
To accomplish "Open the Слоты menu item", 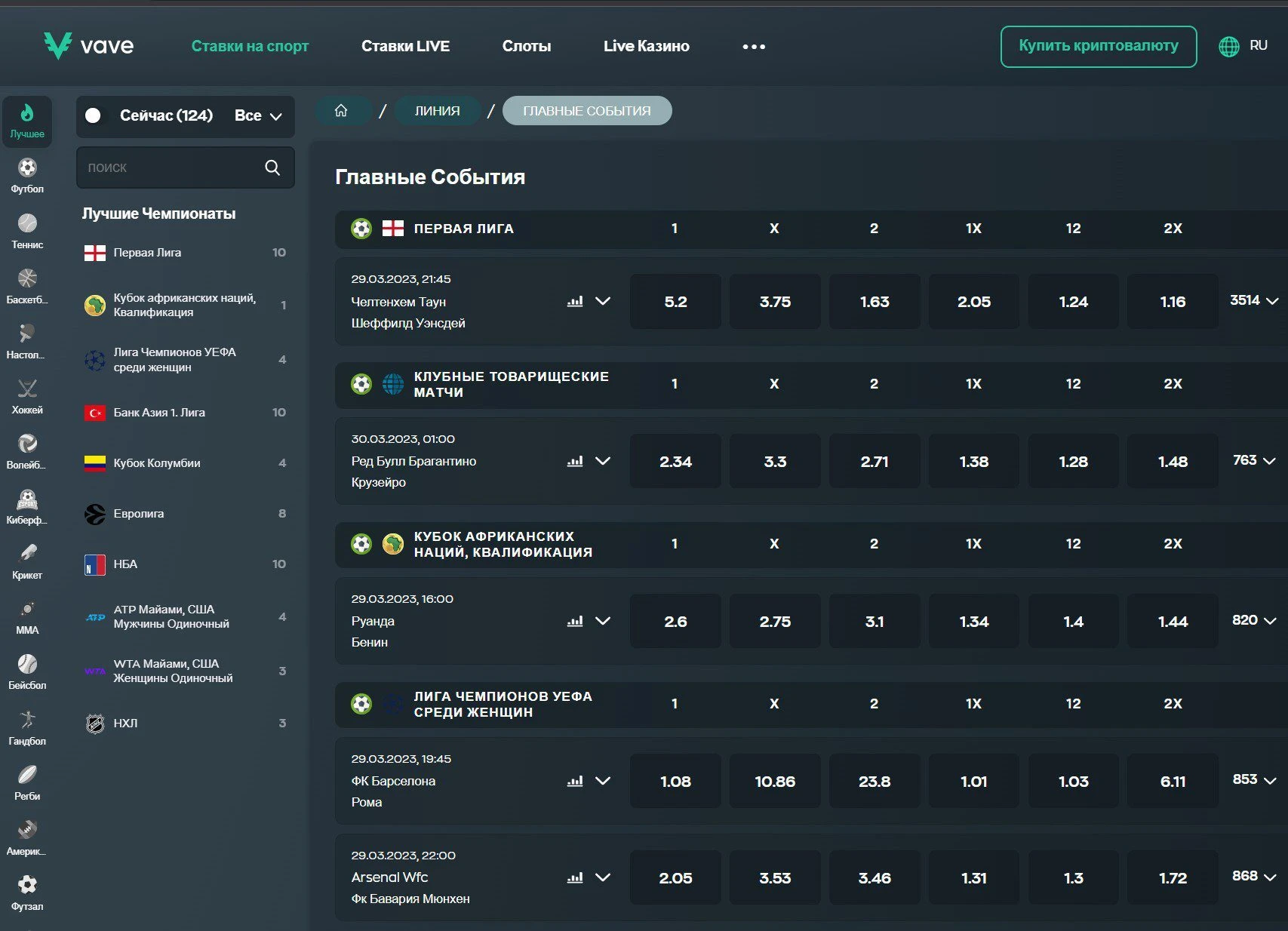I will [x=526, y=46].
